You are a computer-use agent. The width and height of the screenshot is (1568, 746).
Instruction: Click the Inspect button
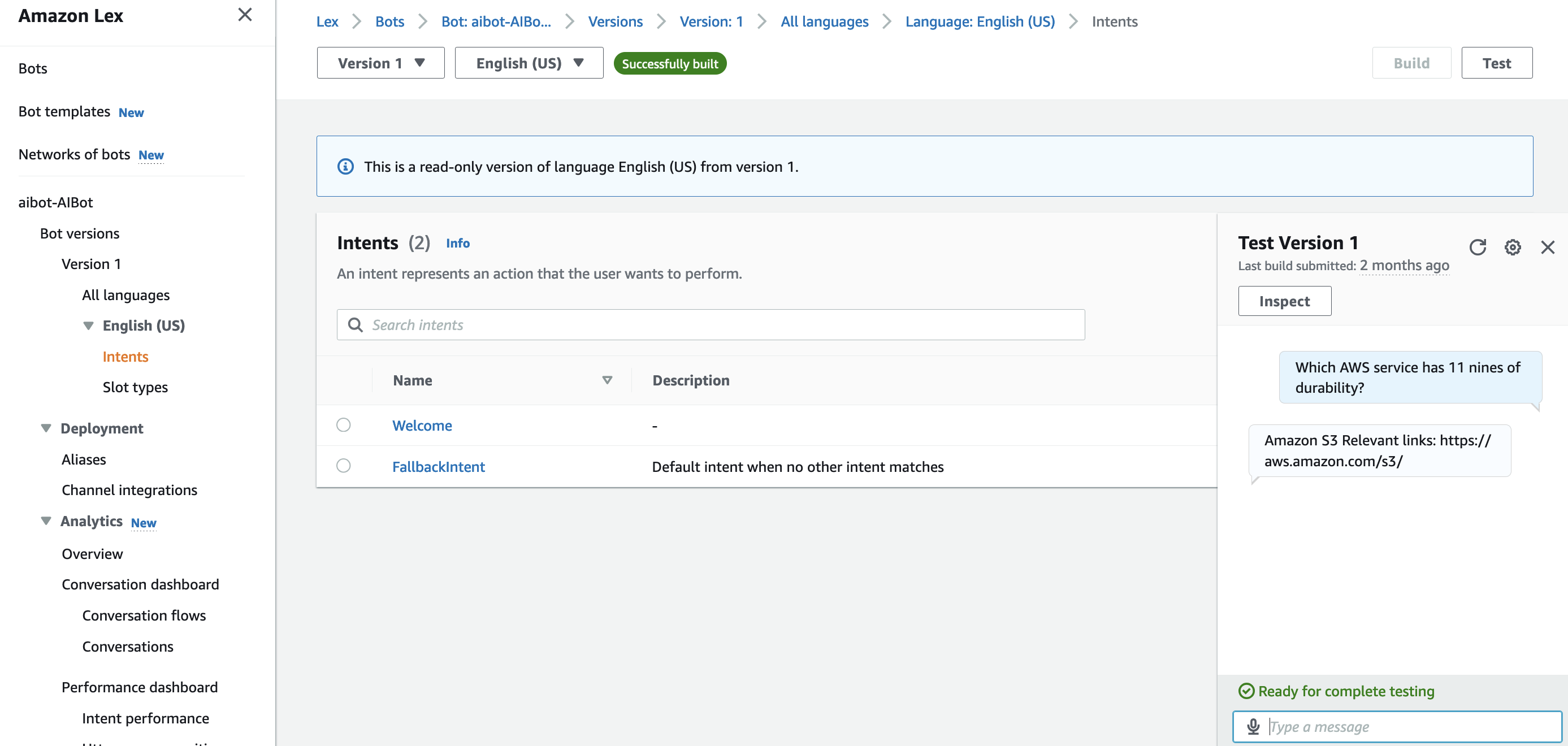[x=1284, y=301]
